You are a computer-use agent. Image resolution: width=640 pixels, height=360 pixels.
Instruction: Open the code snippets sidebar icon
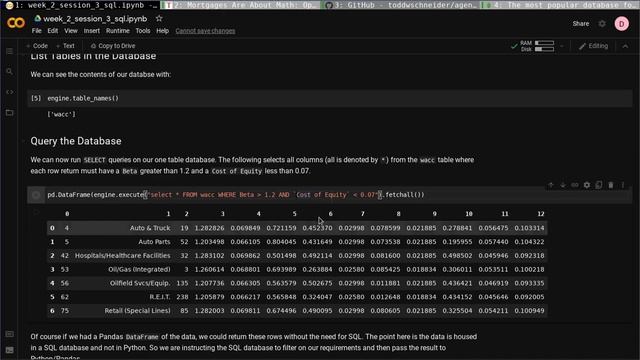tap(9, 92)
